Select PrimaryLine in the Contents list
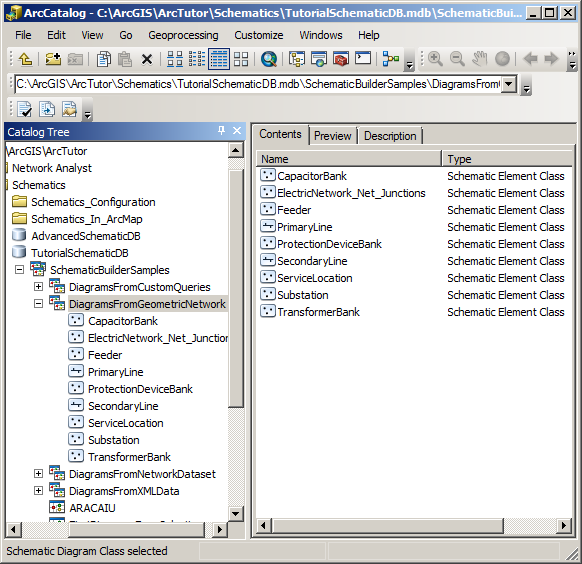Viewport: 582px width, 564px height. coord(305,227)
